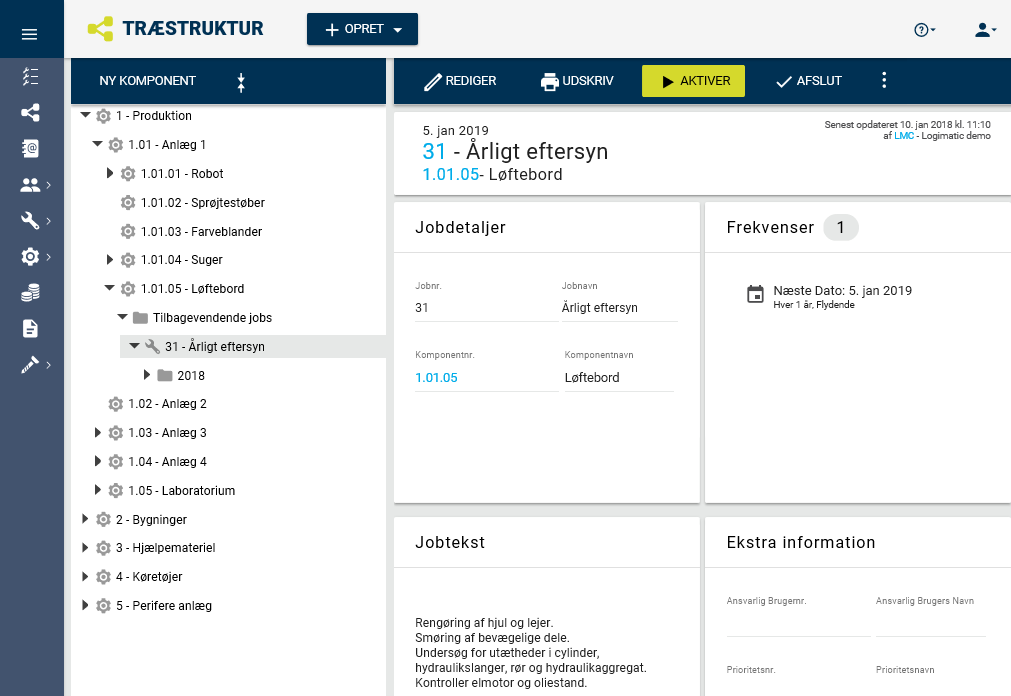This screenshot has width=1011, height=696.
Task: Open the more options vertical dots
Action: pyautogui.click(x=884, y=80)
